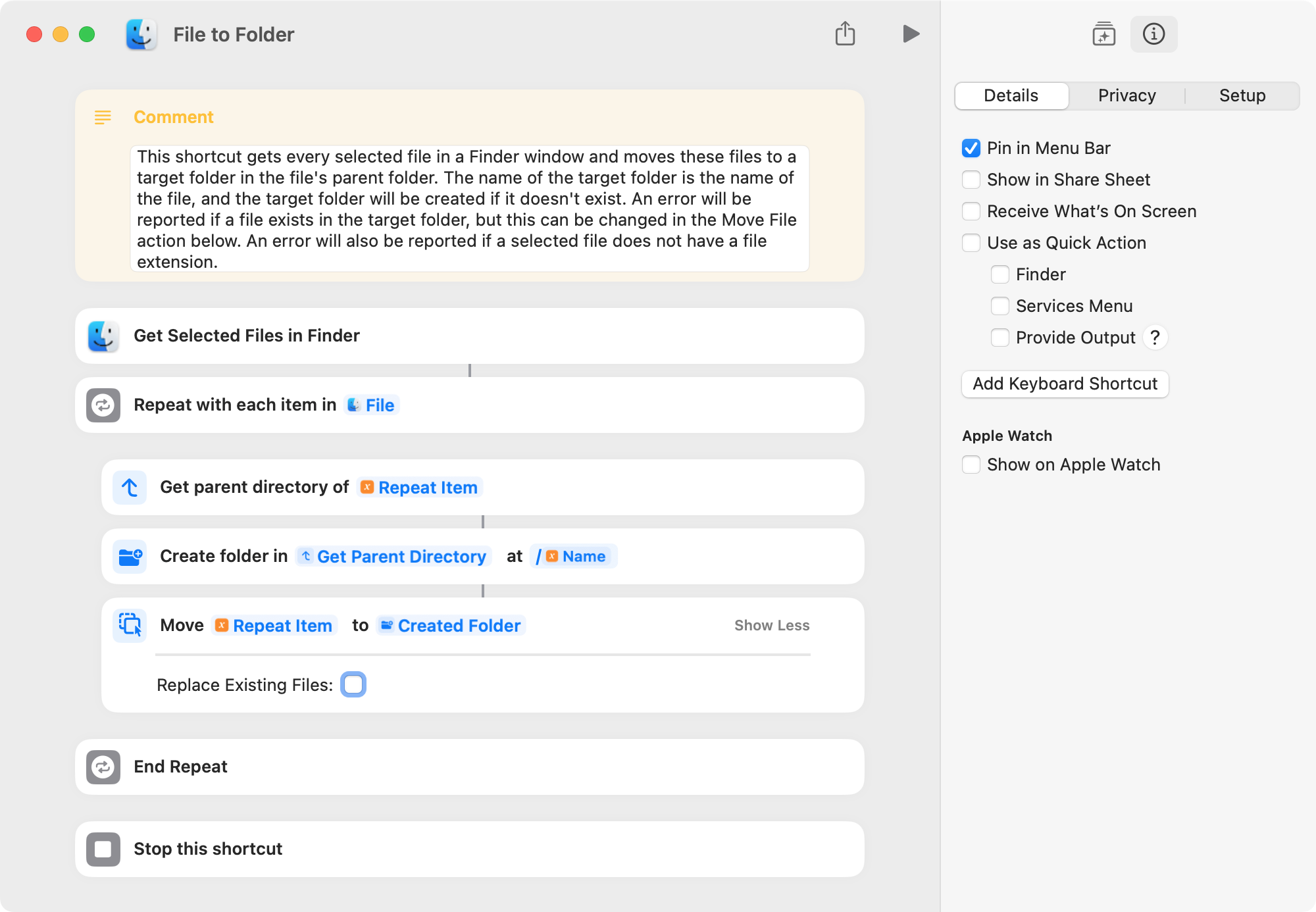
Task: Enable Show on Apple Watch
Action: tap(971, 465)
